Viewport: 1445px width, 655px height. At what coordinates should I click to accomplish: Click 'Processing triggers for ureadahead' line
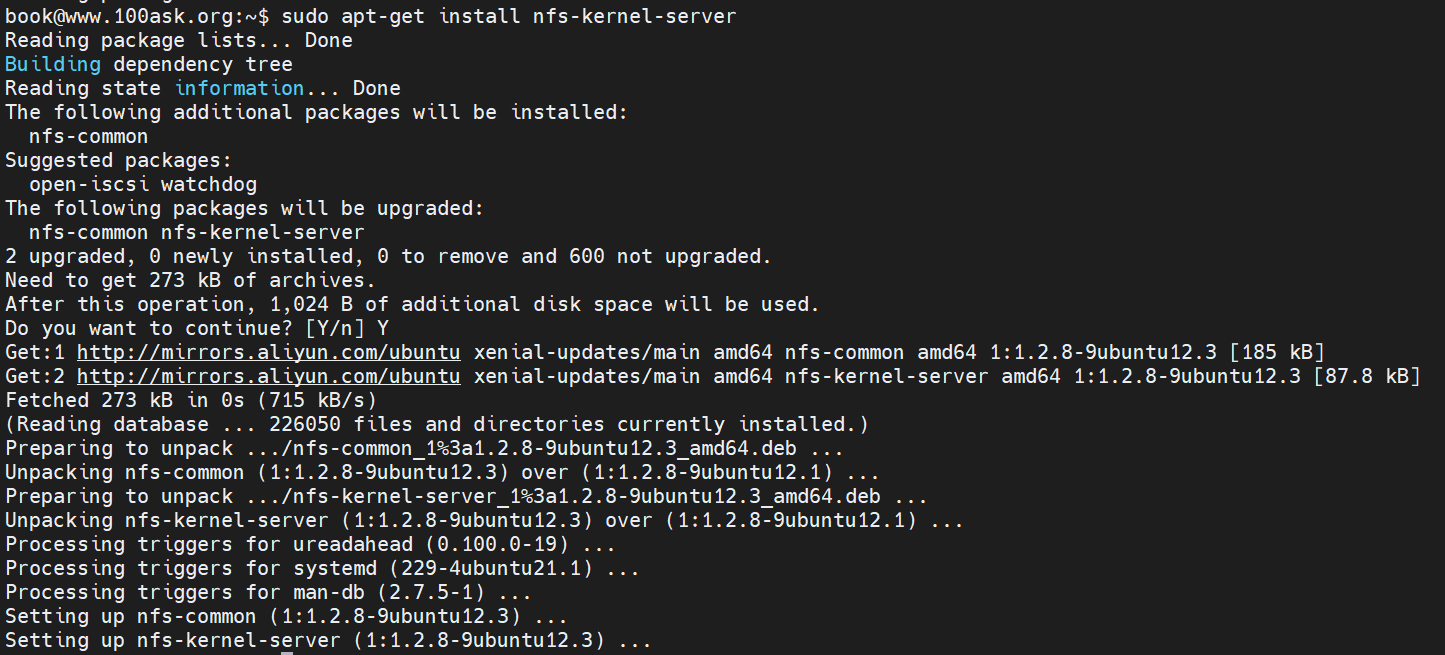pos(311,544)
